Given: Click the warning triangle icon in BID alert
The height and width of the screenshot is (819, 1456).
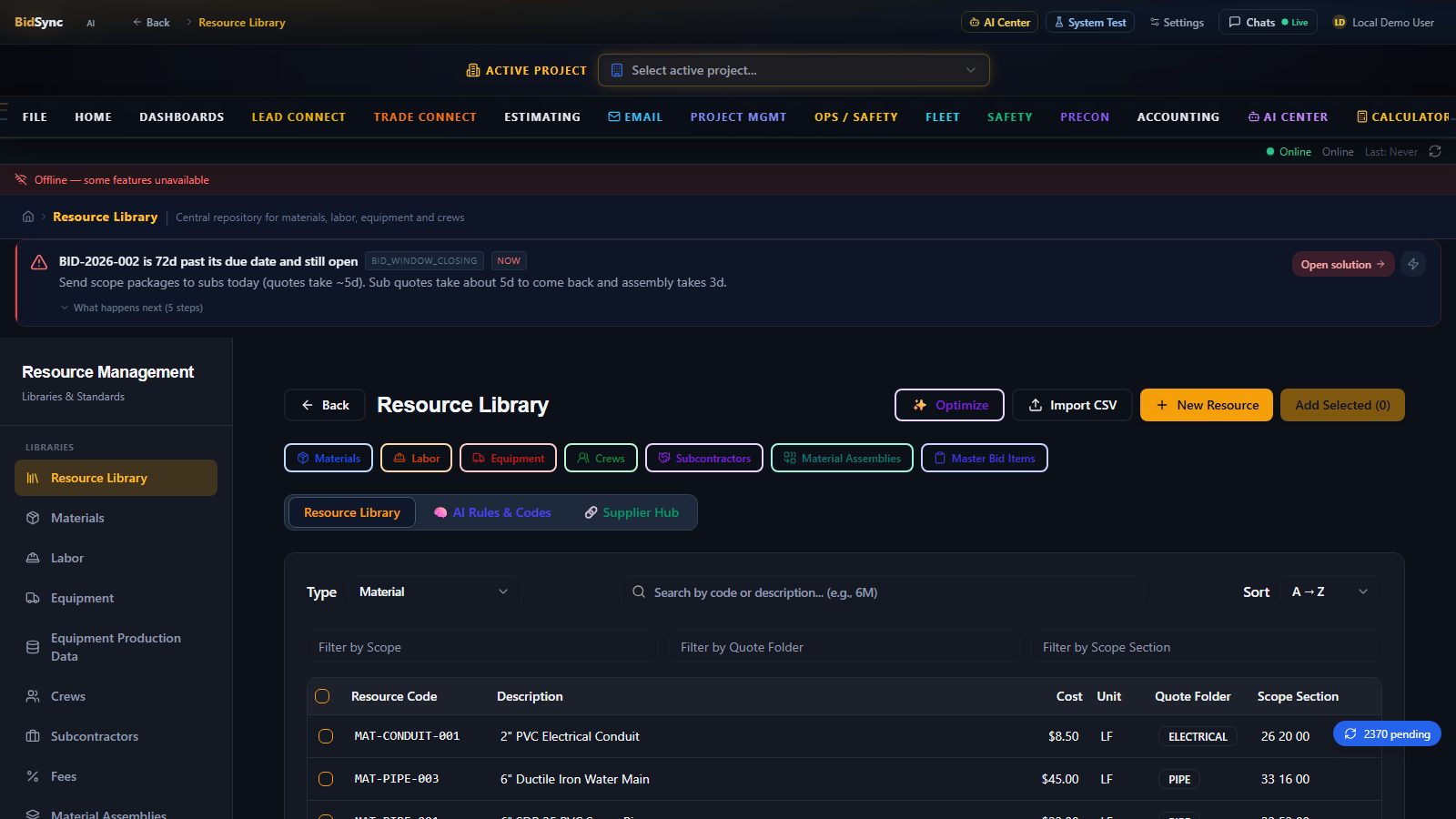Looking at the screenshot, I should pyautogui.click(x=39, y=262).
